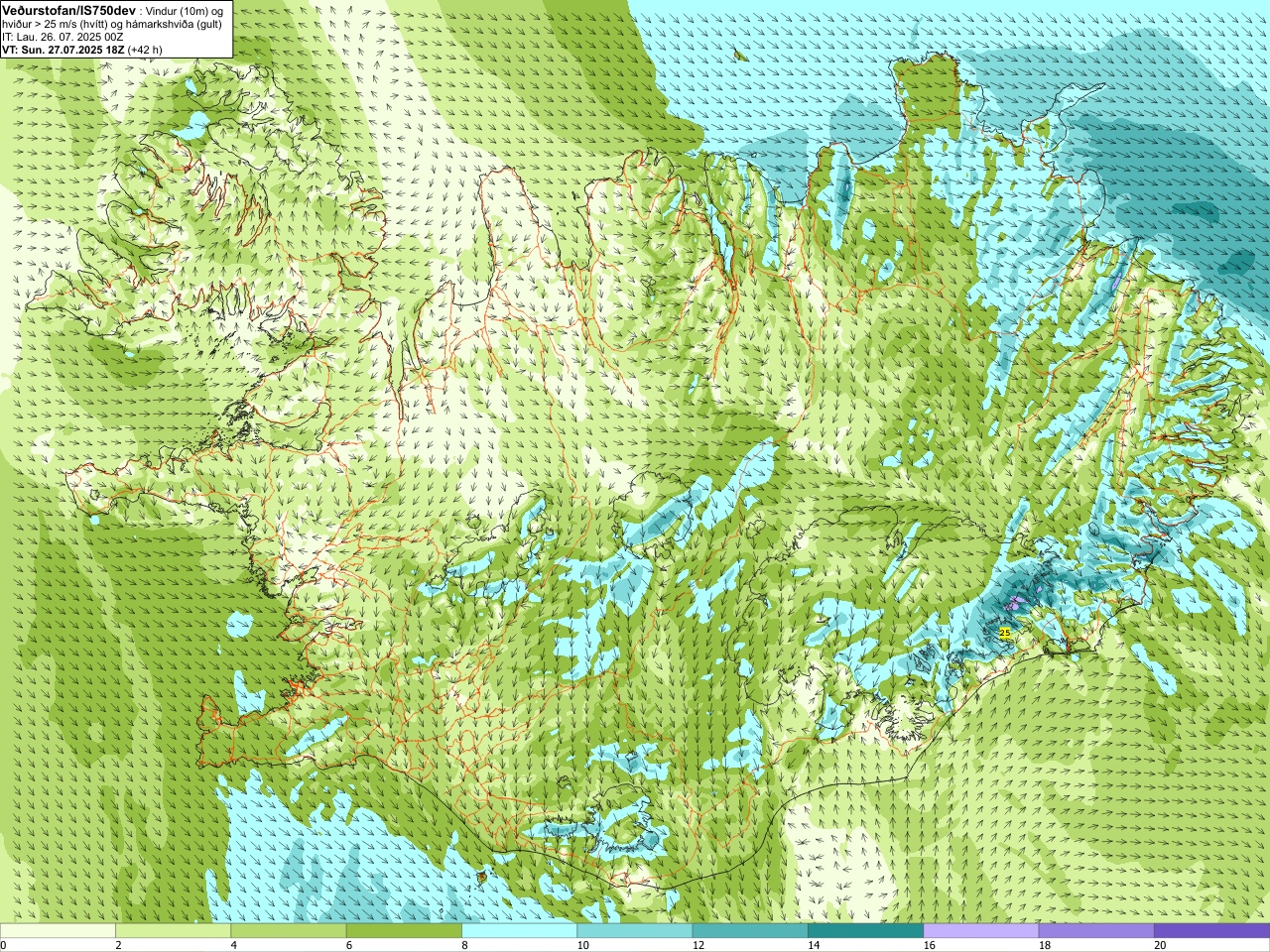This screenshot has width=1270, height=952.
Task: Click the legend scale label "16"
Action: (929, 945)
